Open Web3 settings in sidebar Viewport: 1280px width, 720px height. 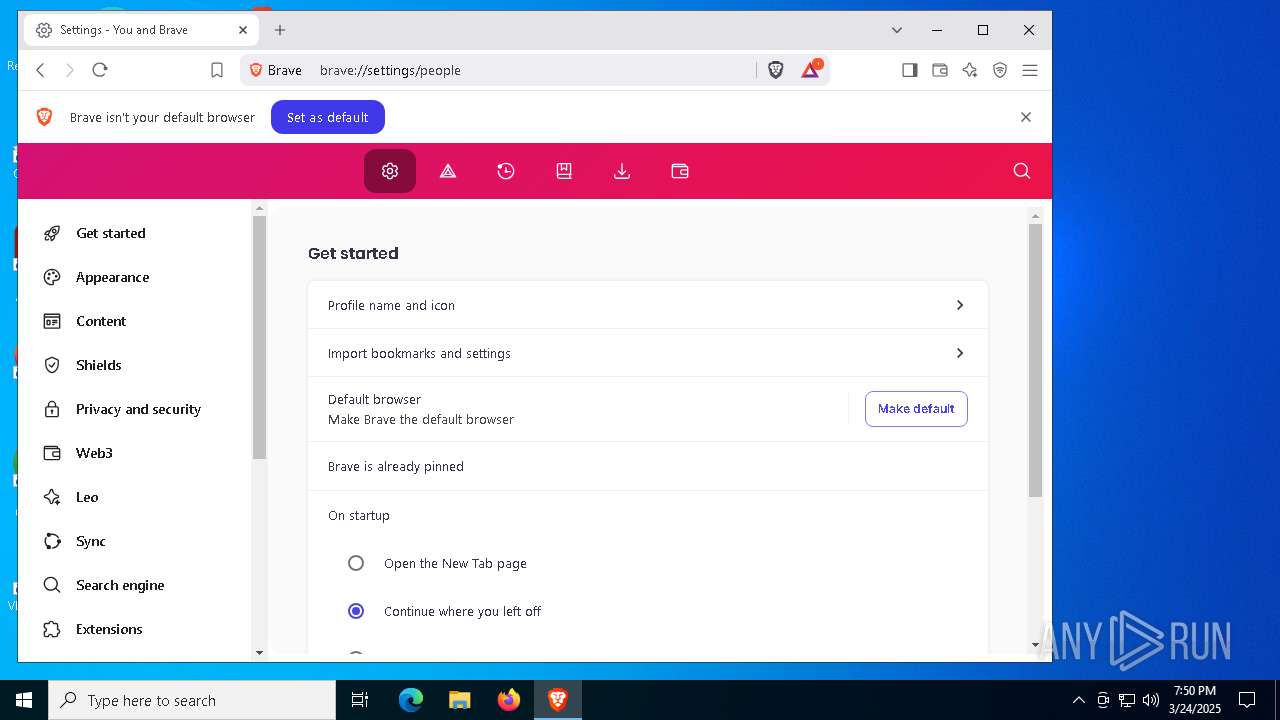click(x=94, y=453)
